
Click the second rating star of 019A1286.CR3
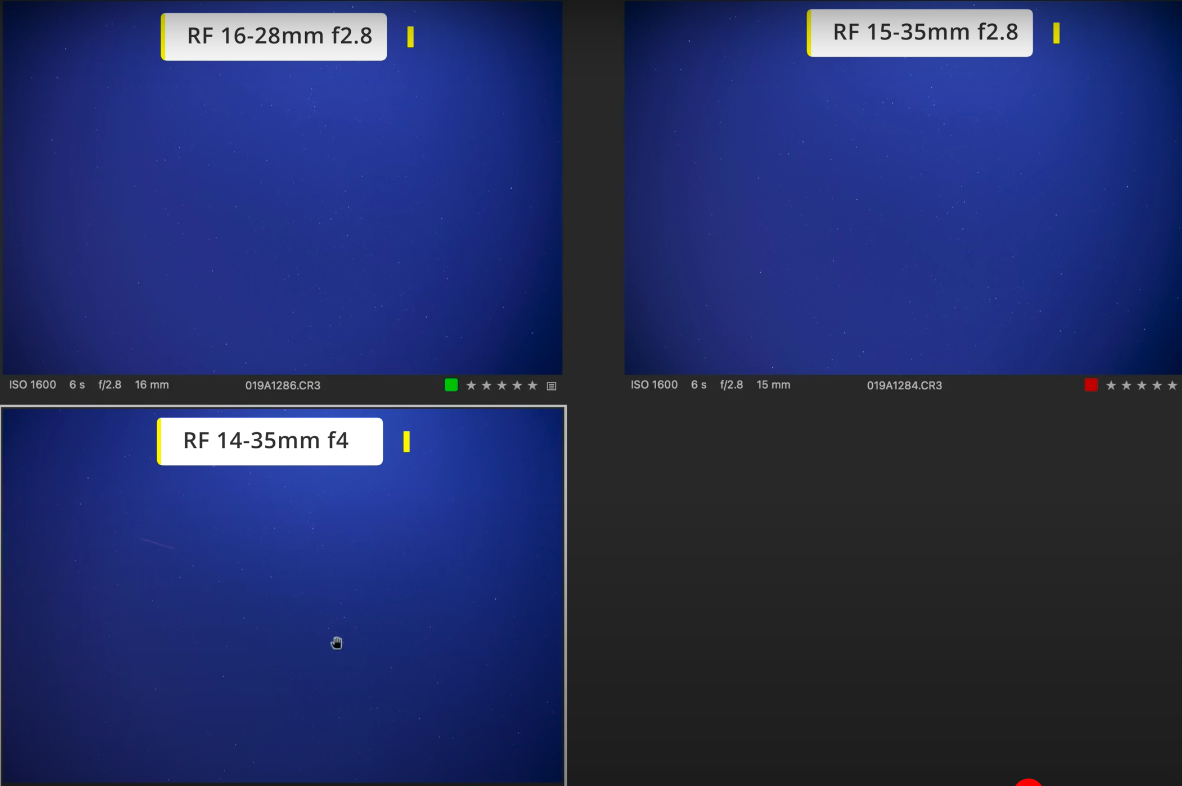click(486, 386)
